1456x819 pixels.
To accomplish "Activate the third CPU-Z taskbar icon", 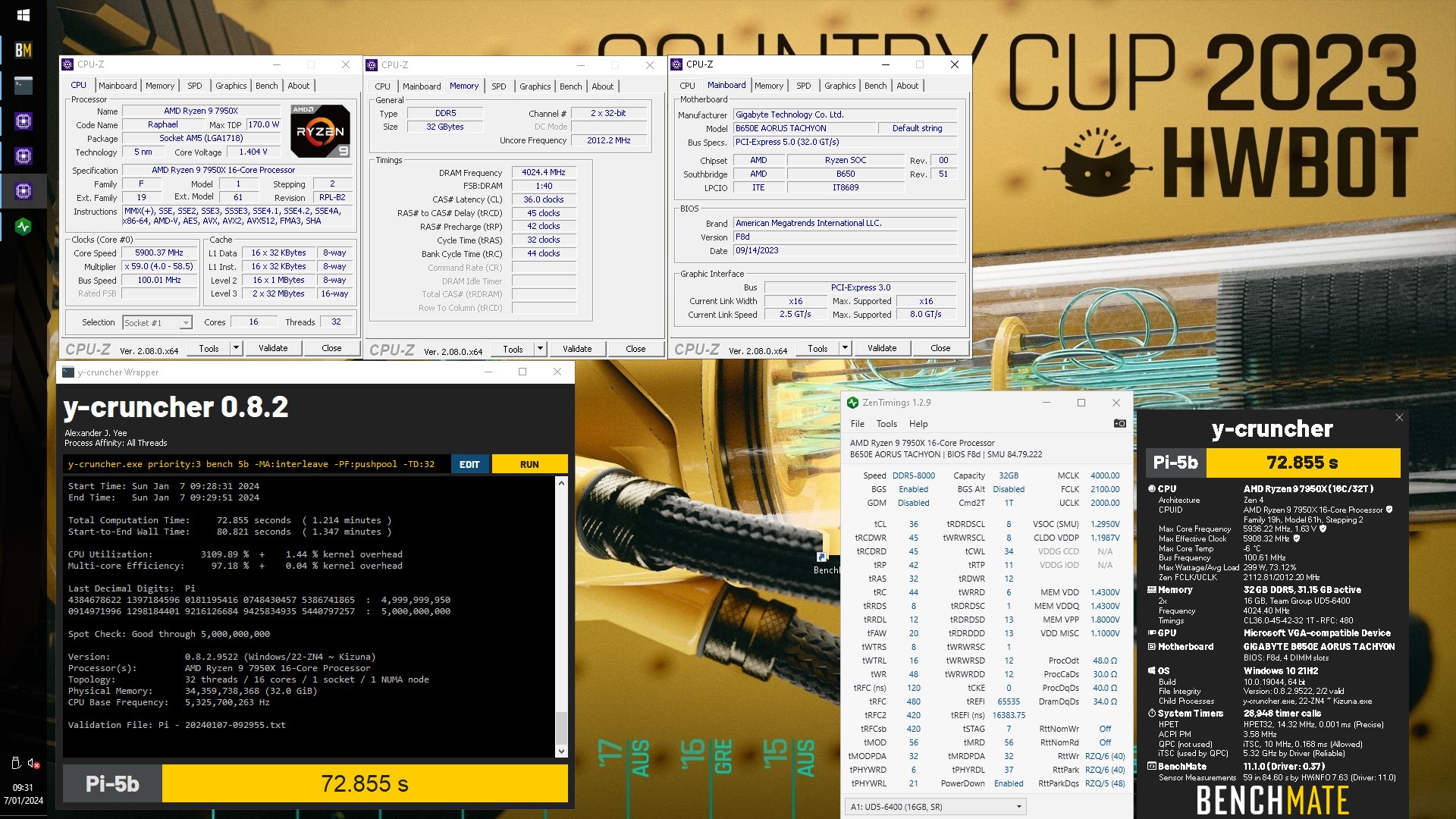I will tap(23, 190).
